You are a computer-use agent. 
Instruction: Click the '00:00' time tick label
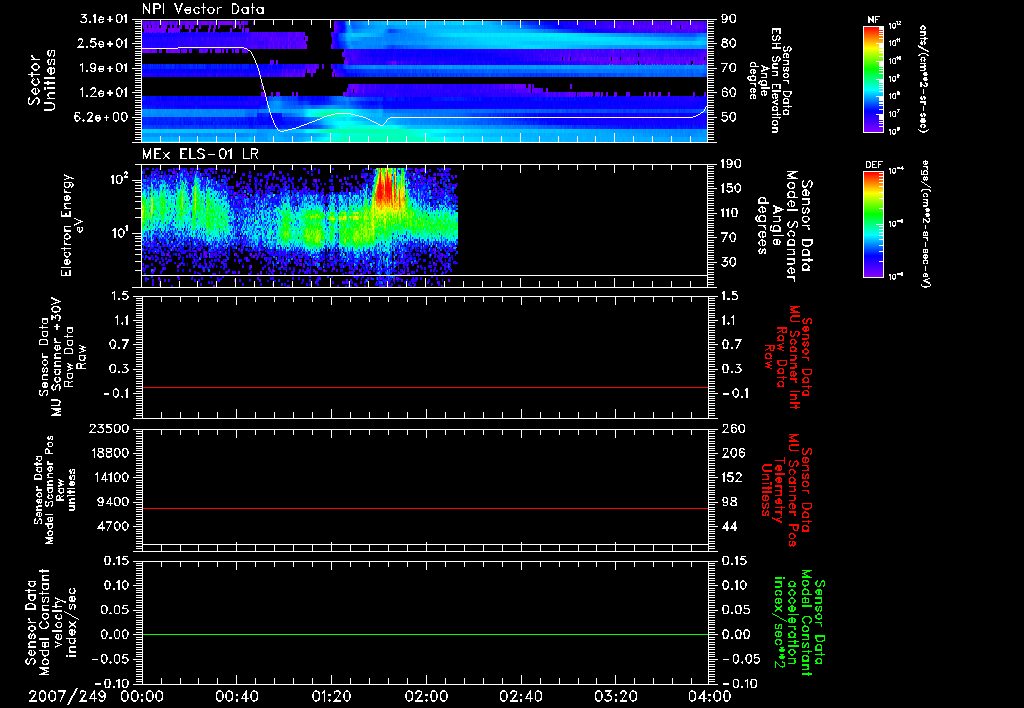[x=142, y=696]
